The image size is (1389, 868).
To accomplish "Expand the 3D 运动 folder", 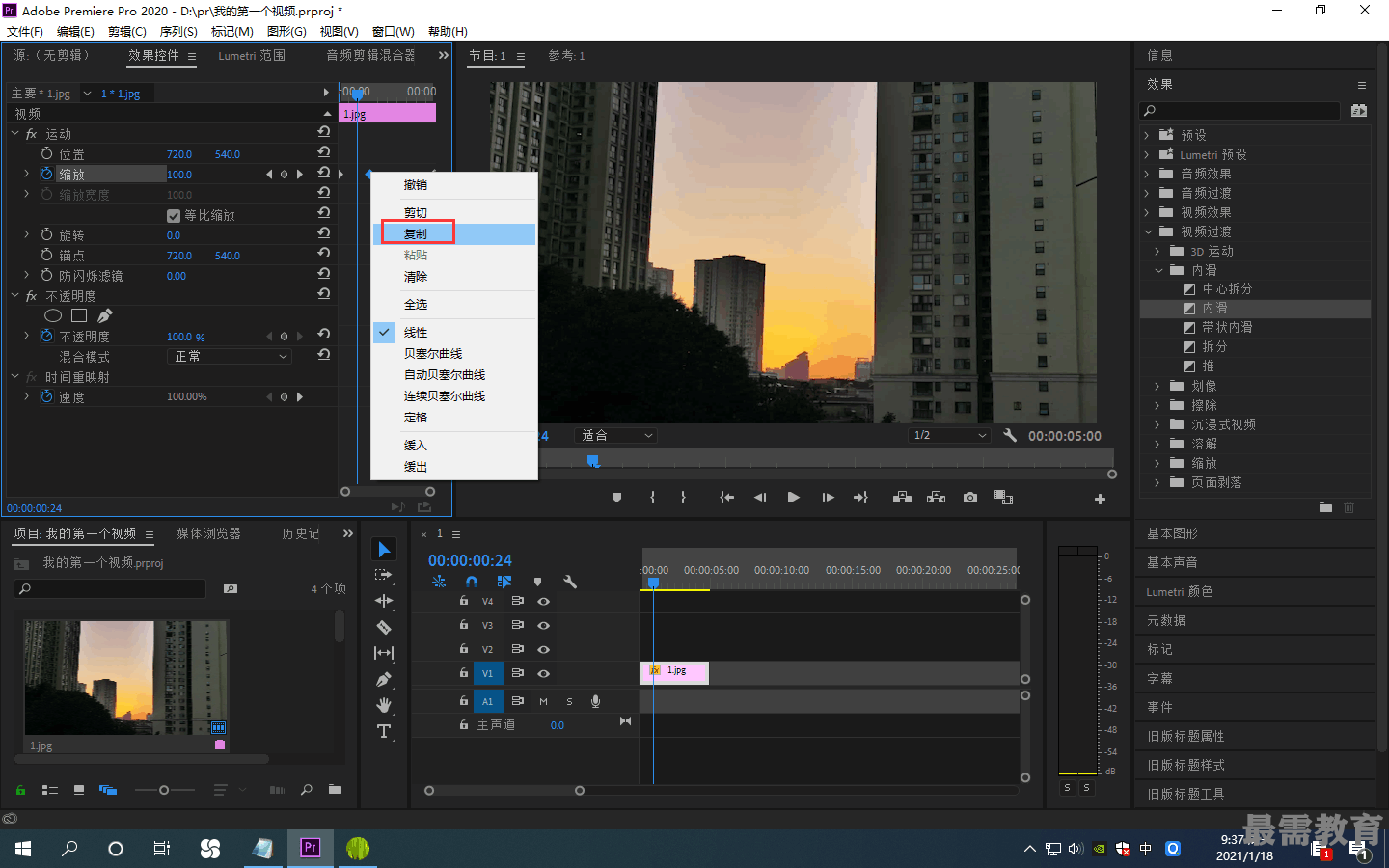I will click(1157, 251).
